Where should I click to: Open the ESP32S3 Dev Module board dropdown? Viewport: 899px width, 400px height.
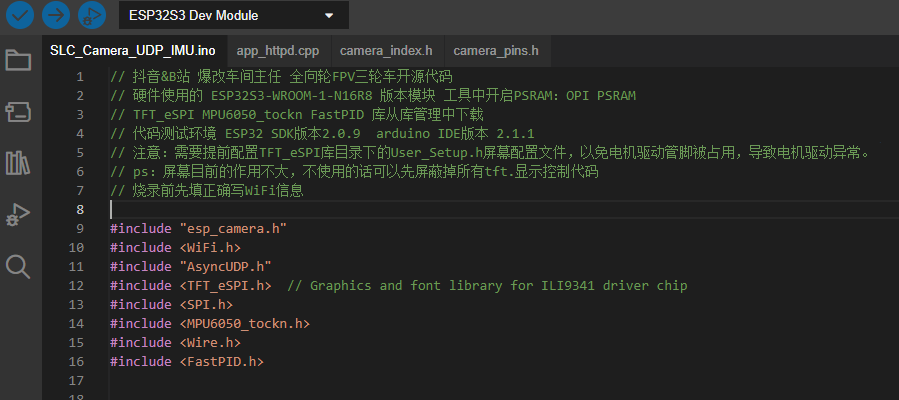tap(234, 15)
